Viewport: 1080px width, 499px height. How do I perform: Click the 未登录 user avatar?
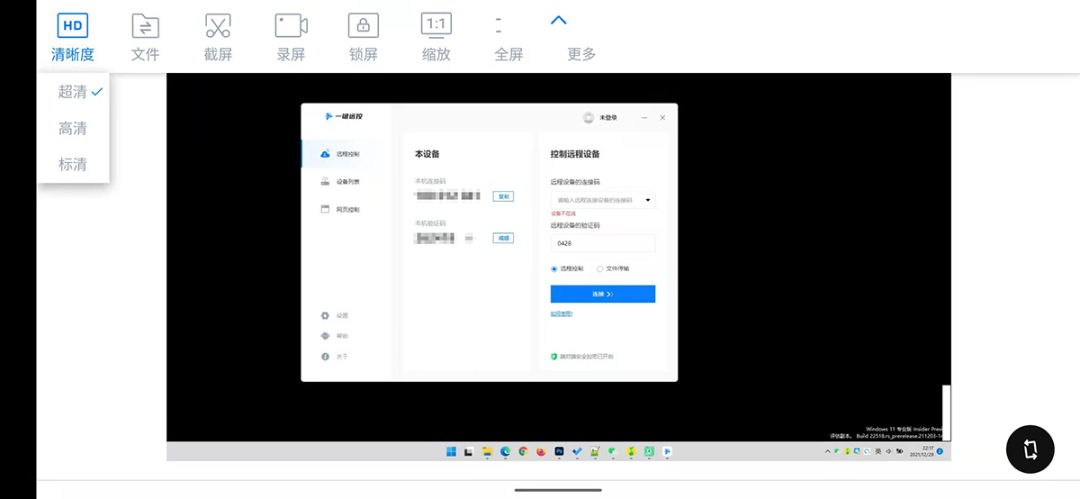588,118
